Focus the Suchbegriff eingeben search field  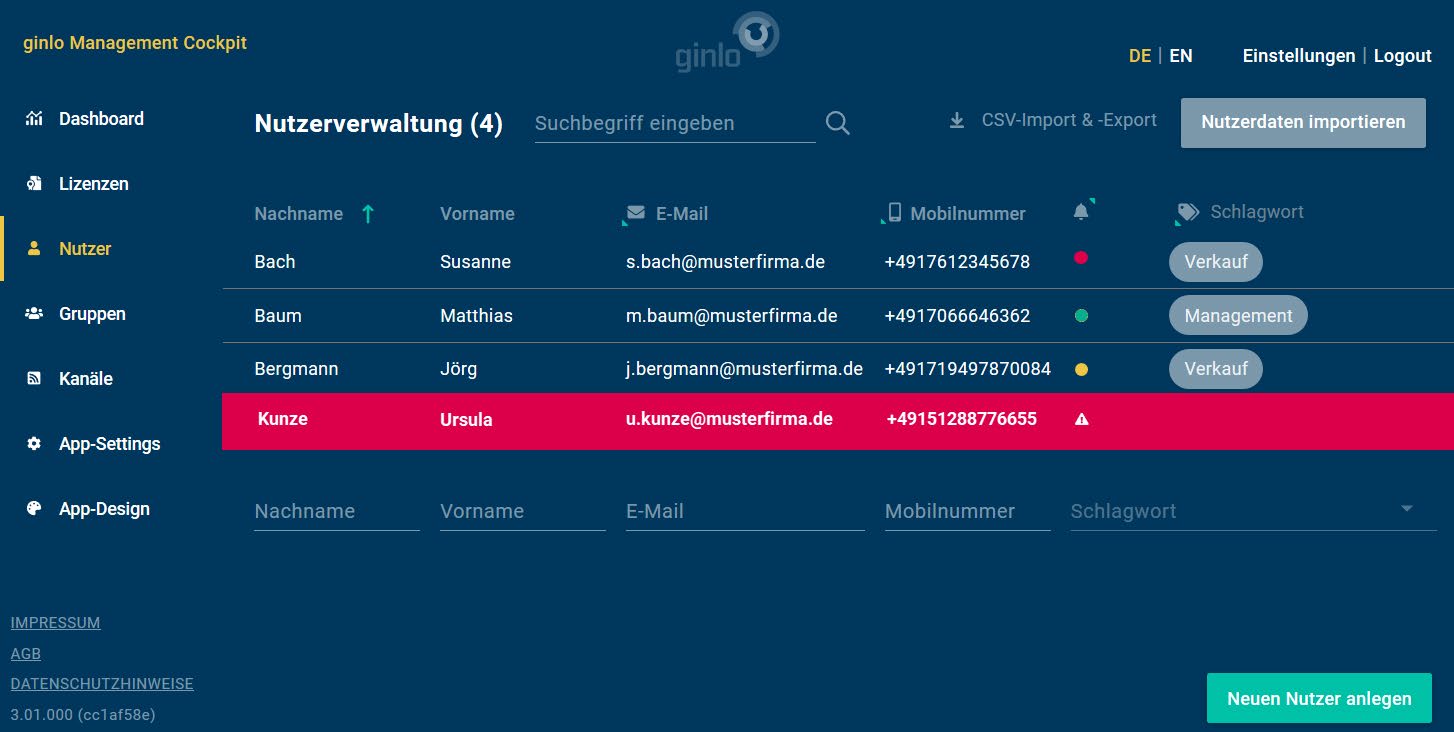tap(675, 124)
